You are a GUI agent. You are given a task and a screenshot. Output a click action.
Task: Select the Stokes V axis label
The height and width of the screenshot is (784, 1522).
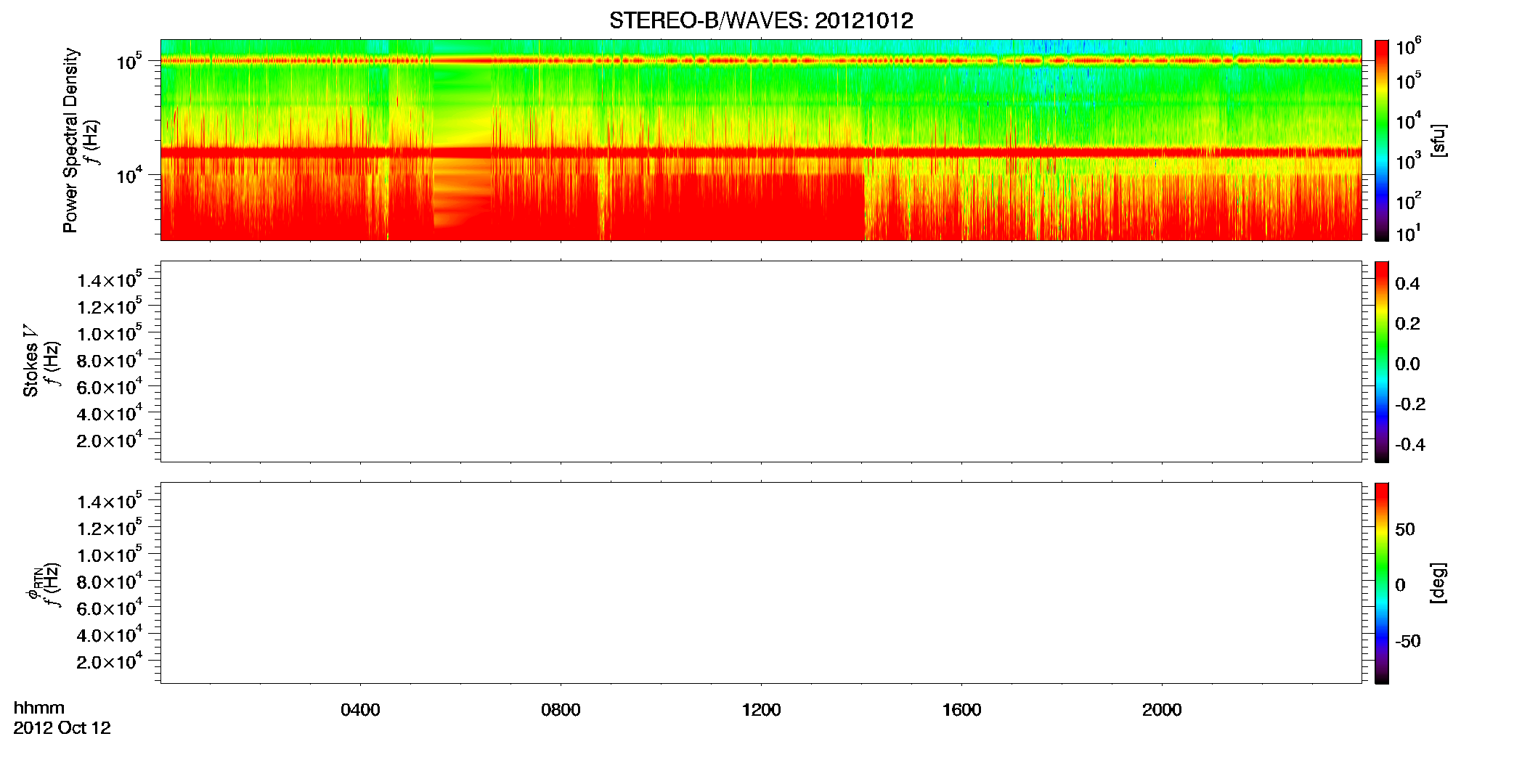tap(30, 361)
